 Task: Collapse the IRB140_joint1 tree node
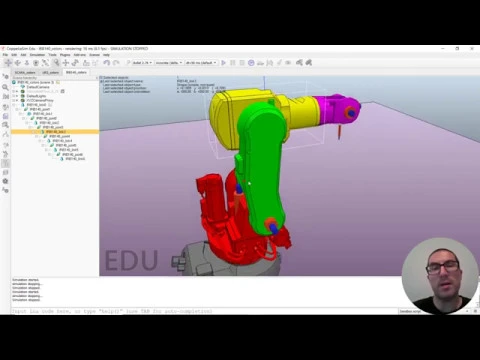pyautogui.click(x=18, y=109)
